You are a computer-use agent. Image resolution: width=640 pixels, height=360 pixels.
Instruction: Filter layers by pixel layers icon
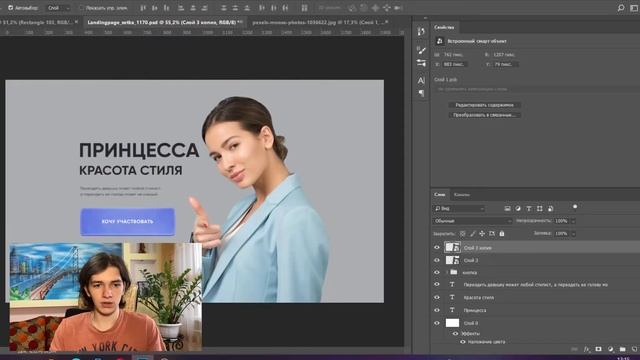pos(507,209)
